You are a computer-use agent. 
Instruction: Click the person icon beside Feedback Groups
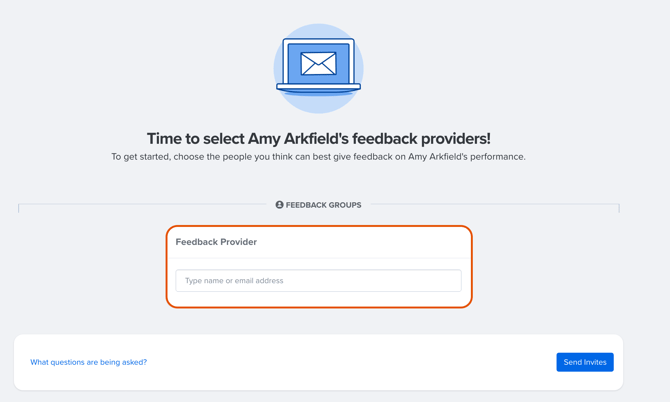point(280,205)
